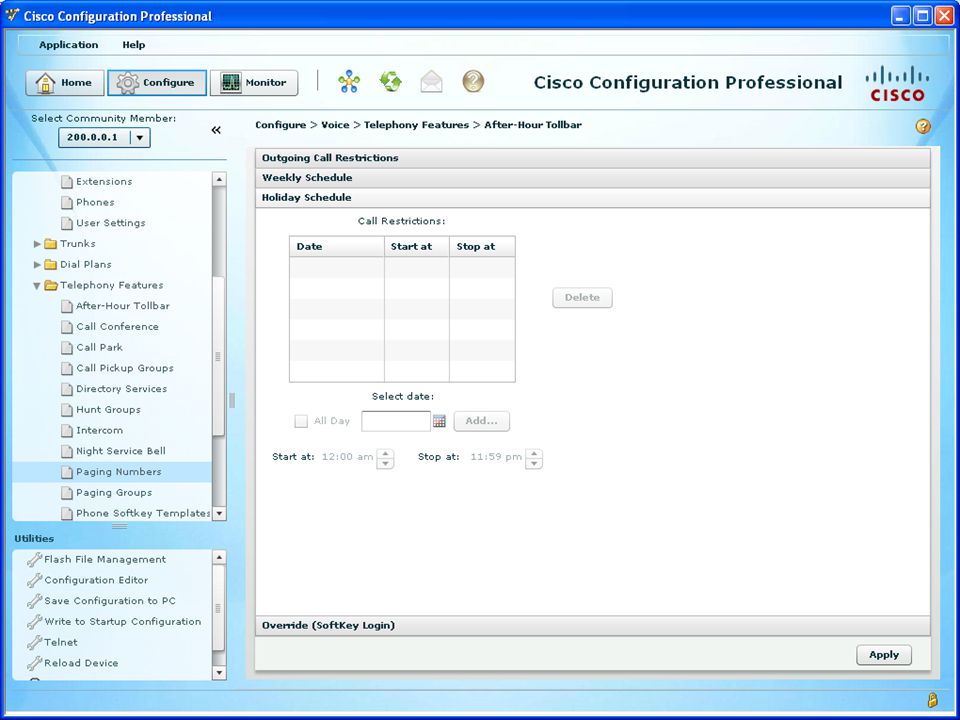Viewport: 960px width, 720px height.
Task: Collapse the left navigation pane
Action: coord(216,130)
